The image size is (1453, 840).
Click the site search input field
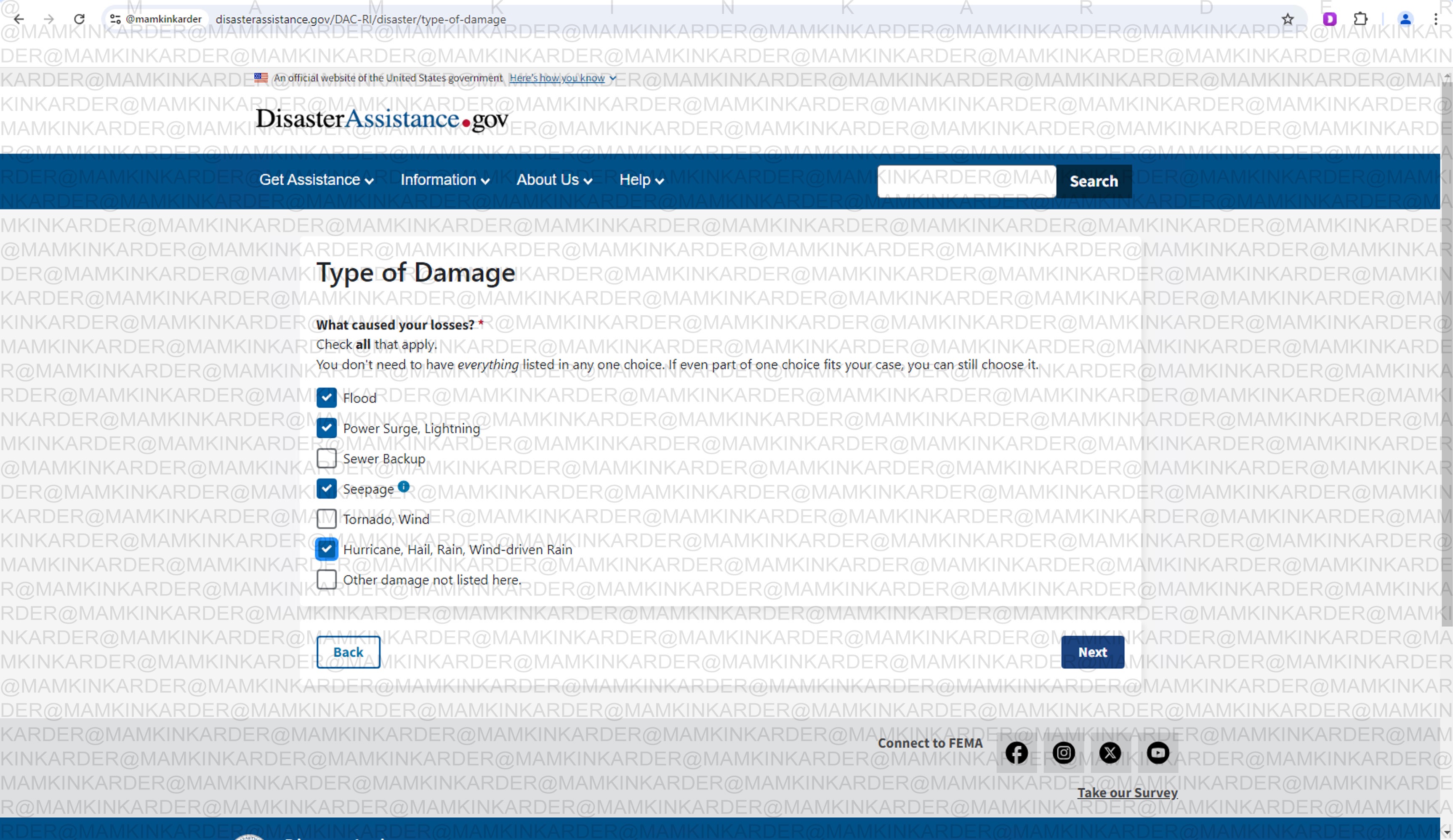pyautogui.click(x=966, y=182)
